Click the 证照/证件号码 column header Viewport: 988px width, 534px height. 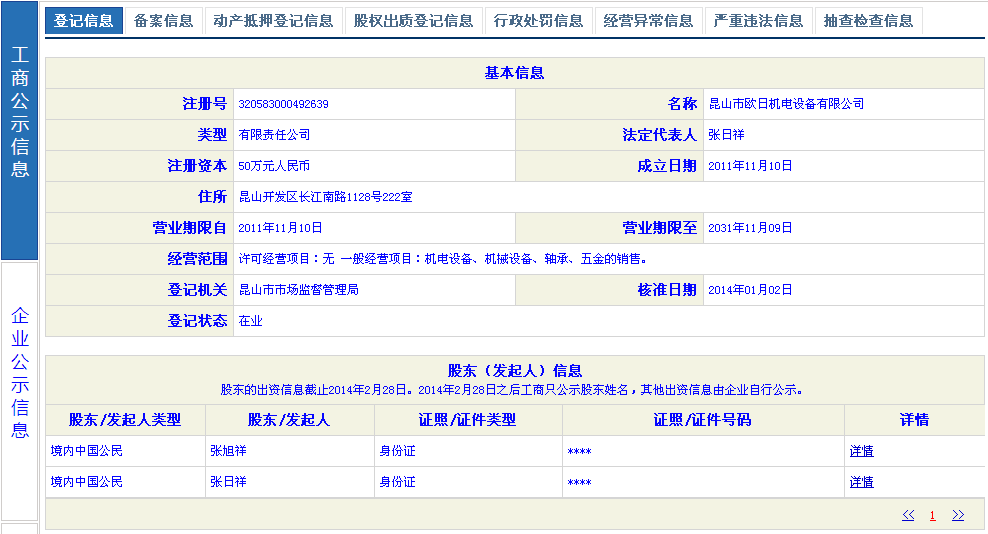click(702, 420)
